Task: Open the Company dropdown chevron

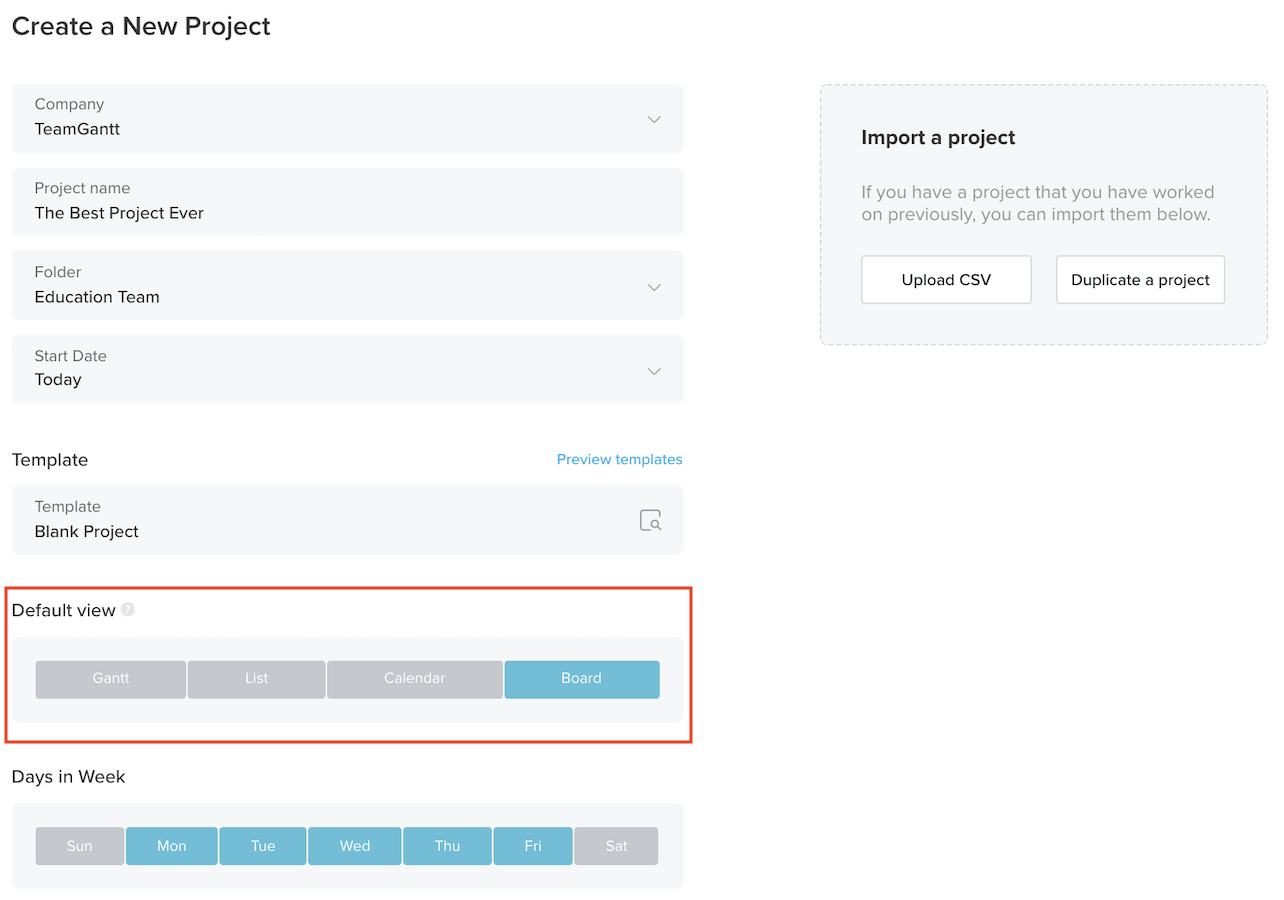Action: point(654,118)
